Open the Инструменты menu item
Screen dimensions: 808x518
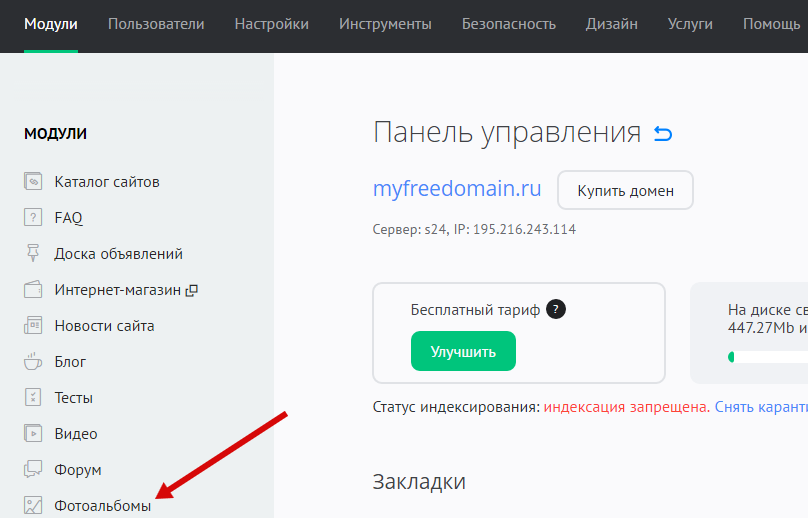pyautogui.click(x=385, y=24)
